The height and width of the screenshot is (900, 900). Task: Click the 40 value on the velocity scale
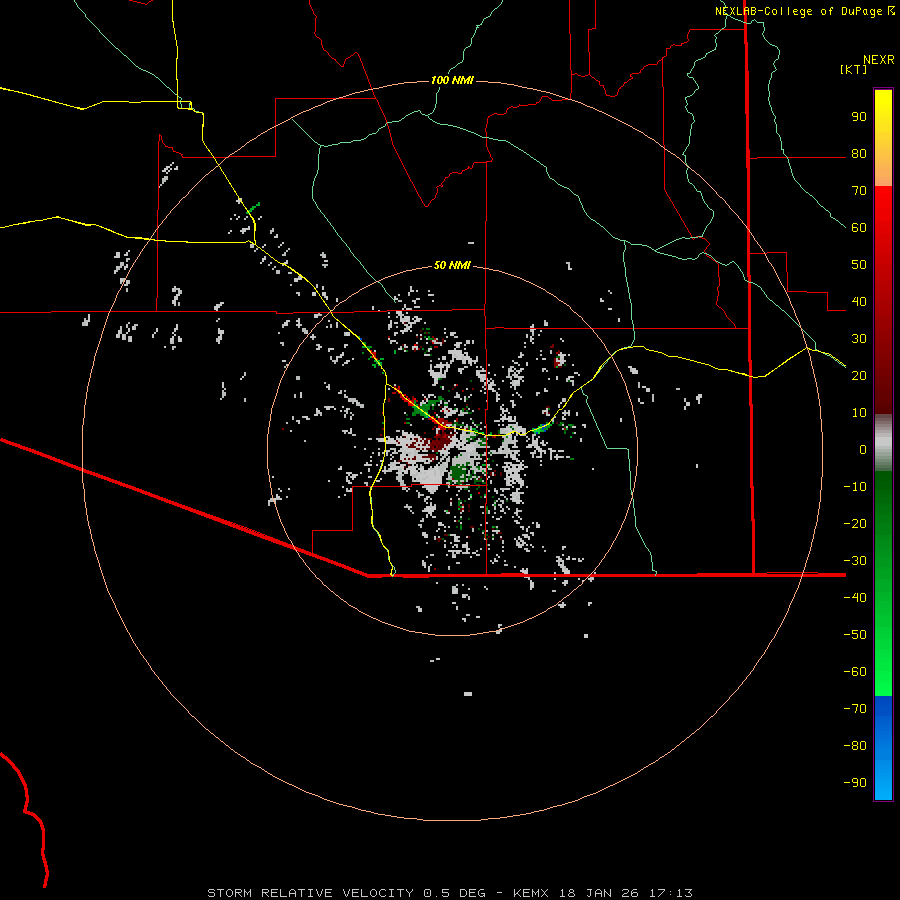pos(859,301)
